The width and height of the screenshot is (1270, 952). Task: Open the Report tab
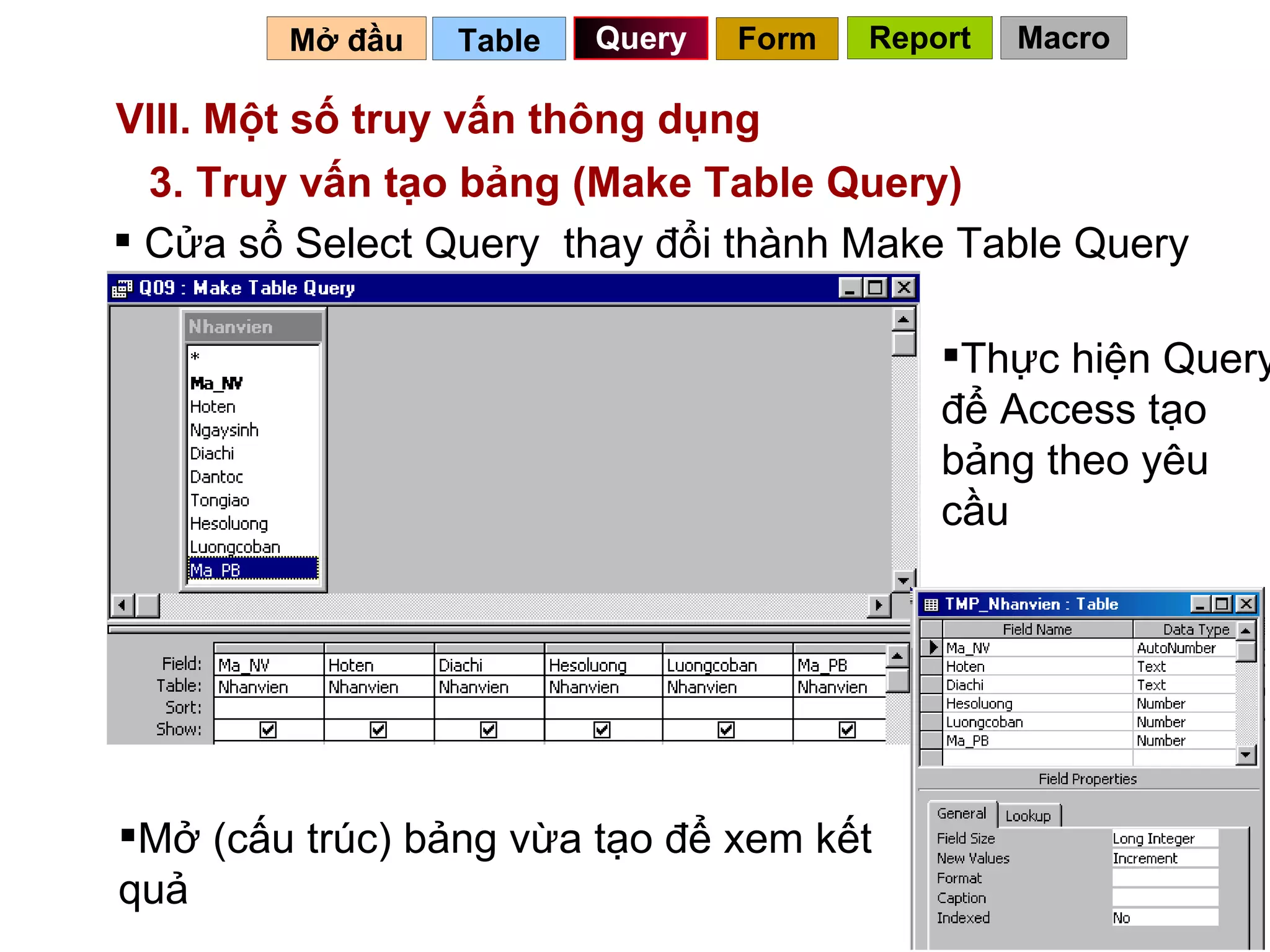(920, 38)
